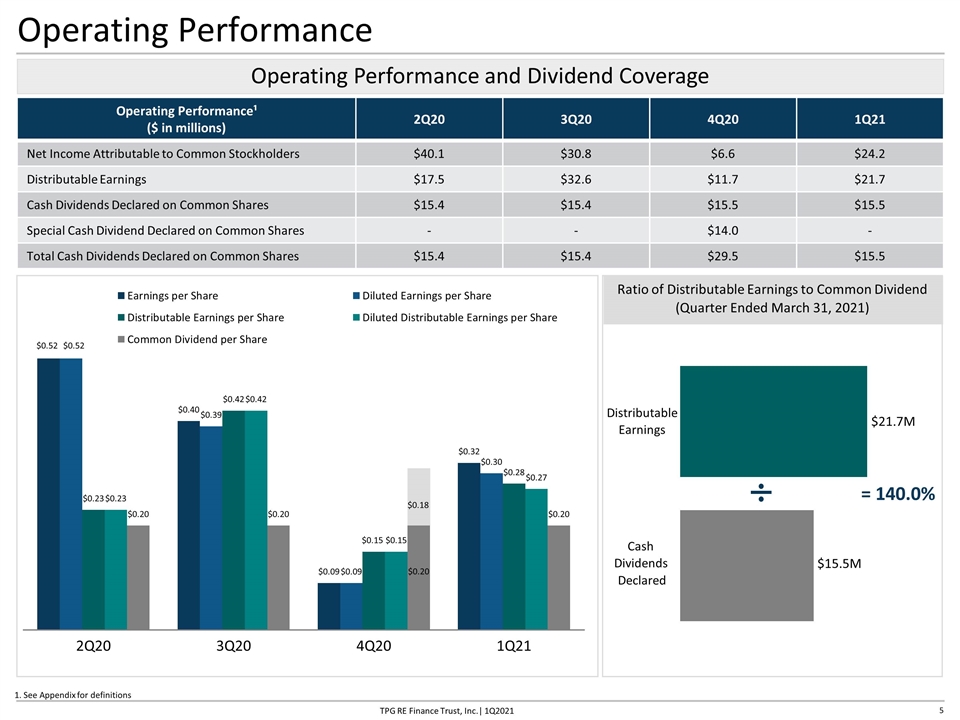Click the Common Dividend per Share legend swatch
This screenshot has width=960, height=720.
click(121, 339)
